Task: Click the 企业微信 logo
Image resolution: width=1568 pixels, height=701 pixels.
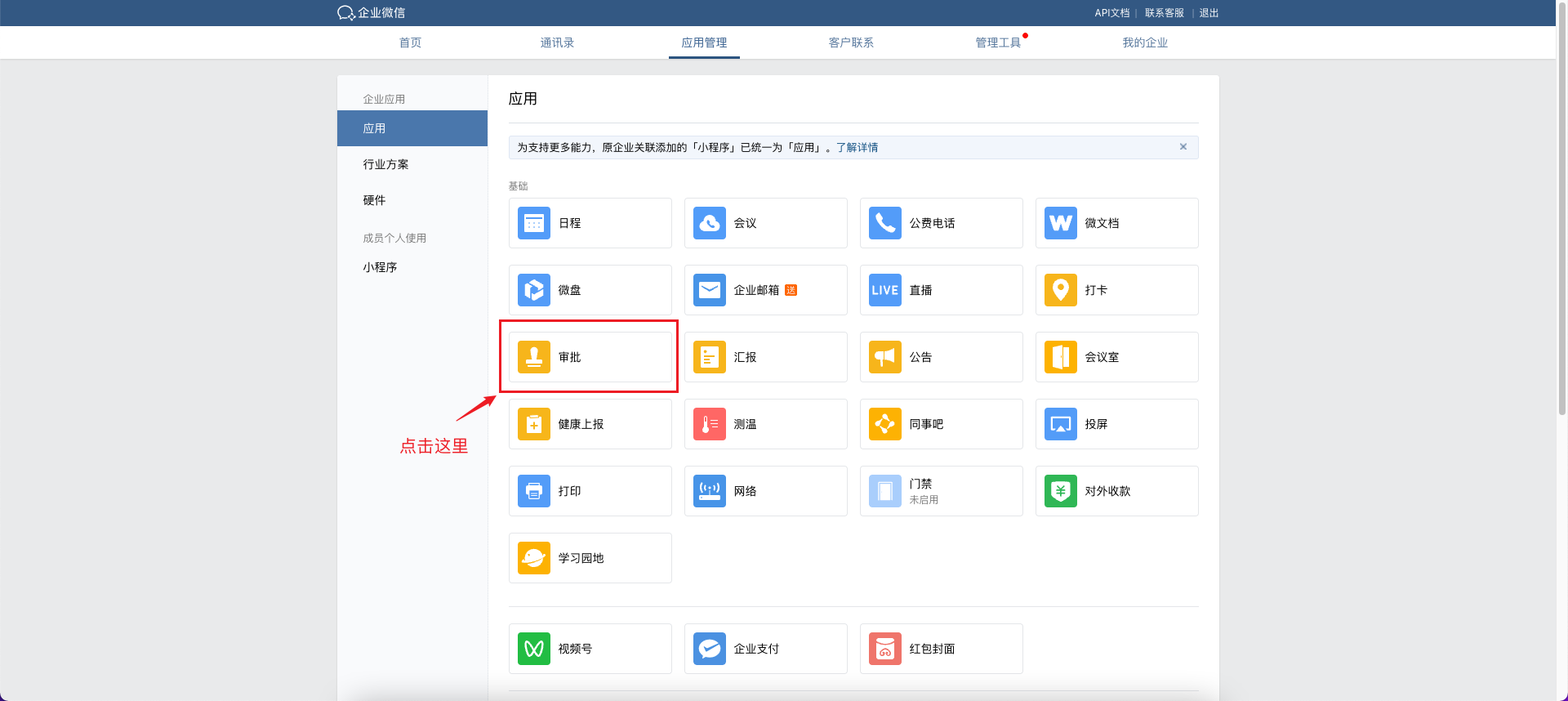Action: tap(371, 13)
